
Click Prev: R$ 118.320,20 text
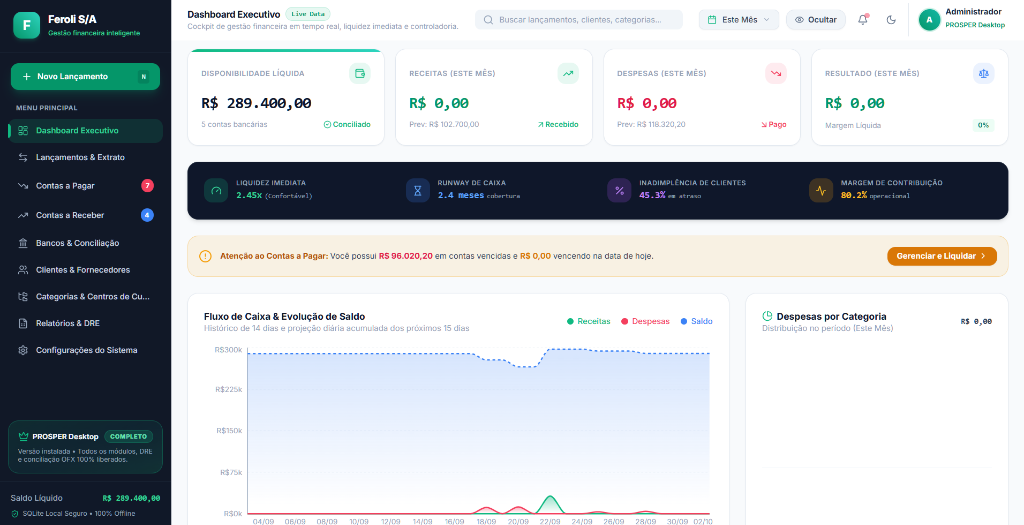coord(651,124)
